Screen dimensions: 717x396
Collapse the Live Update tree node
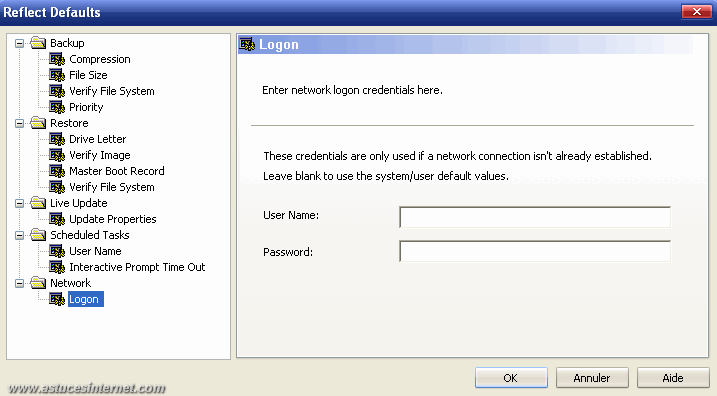[x=20, y=203]
